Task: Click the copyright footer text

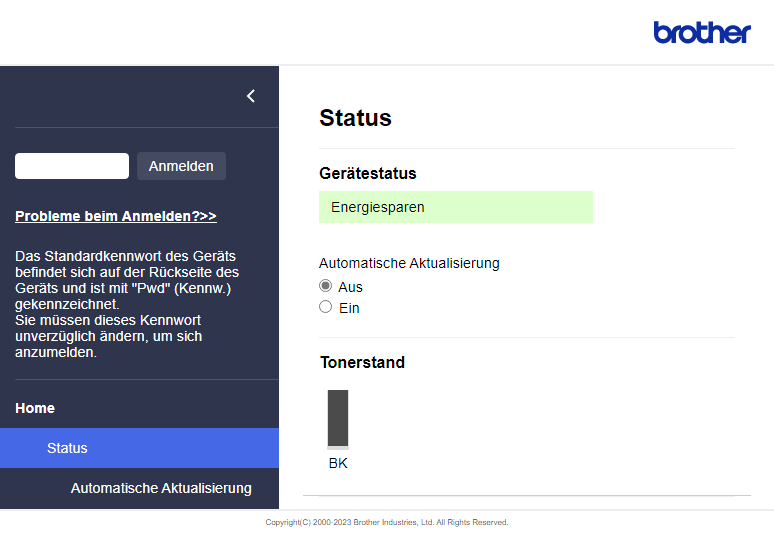Action: coord(387,522)
